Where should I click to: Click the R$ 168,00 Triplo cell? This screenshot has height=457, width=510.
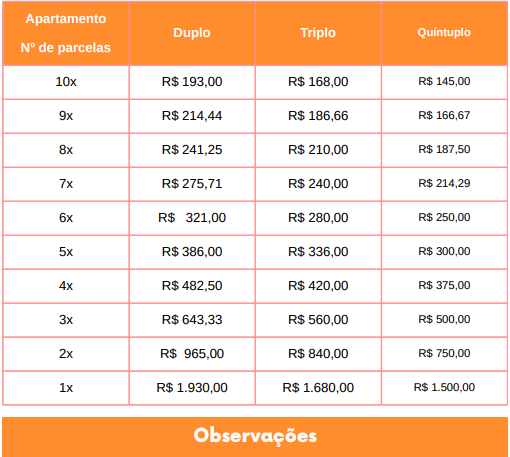coord(318,82)
